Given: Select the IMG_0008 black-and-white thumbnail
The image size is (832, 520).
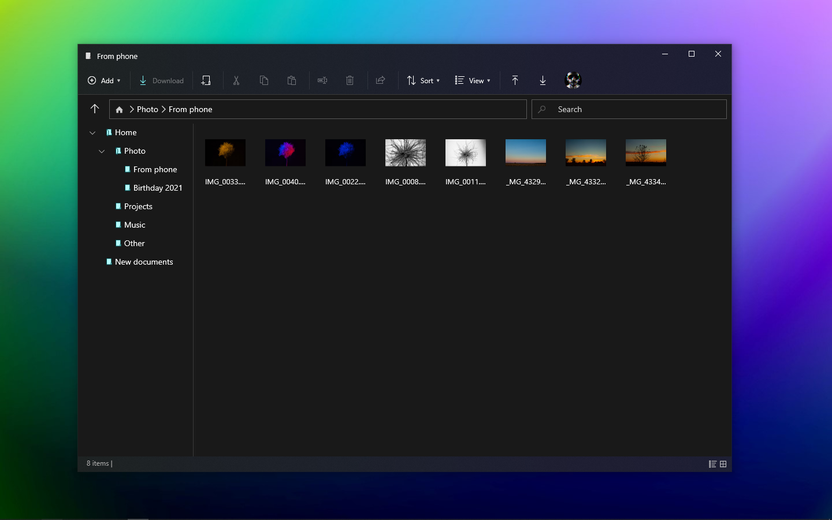Looking at the screenshot, I should (405, 153).
